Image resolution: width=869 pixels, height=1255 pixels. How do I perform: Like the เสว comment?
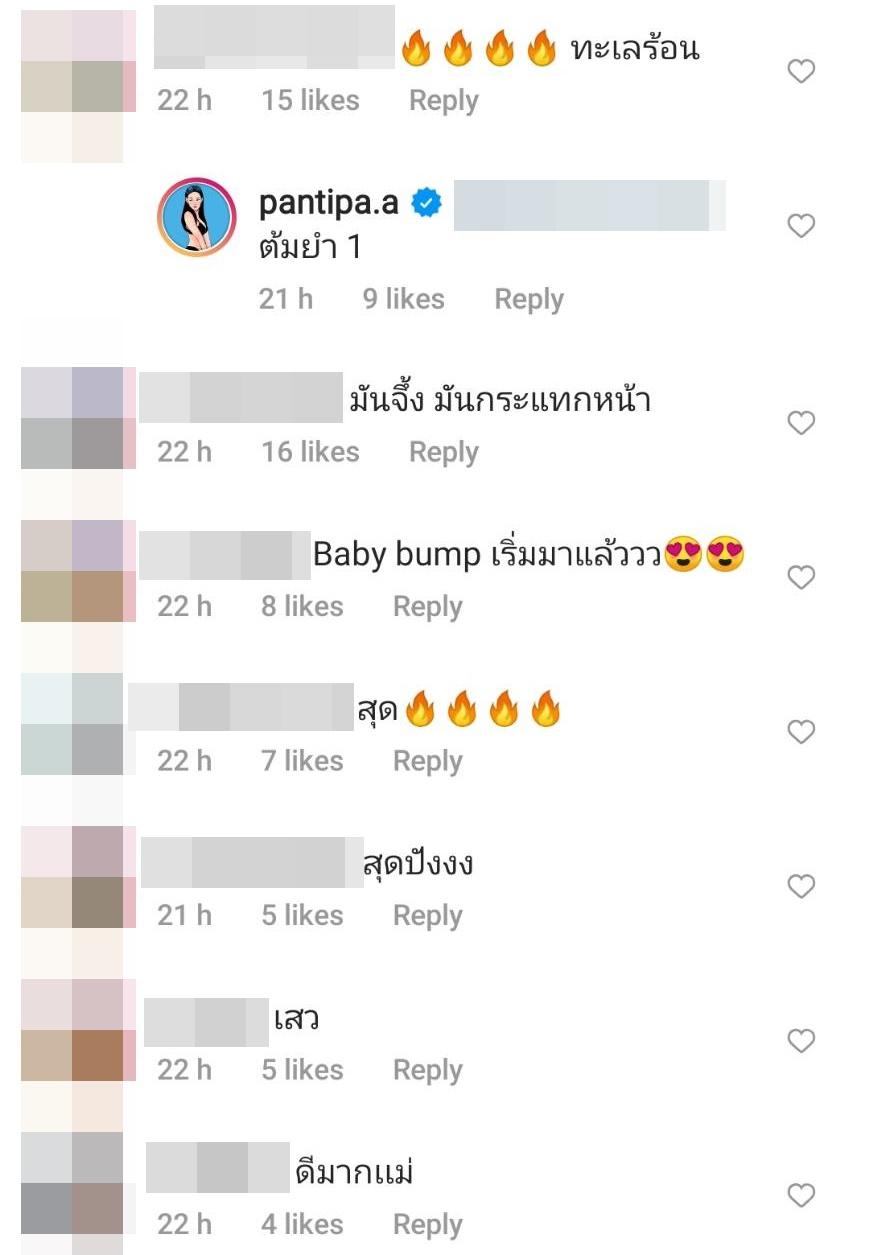tap(801, 1041)
